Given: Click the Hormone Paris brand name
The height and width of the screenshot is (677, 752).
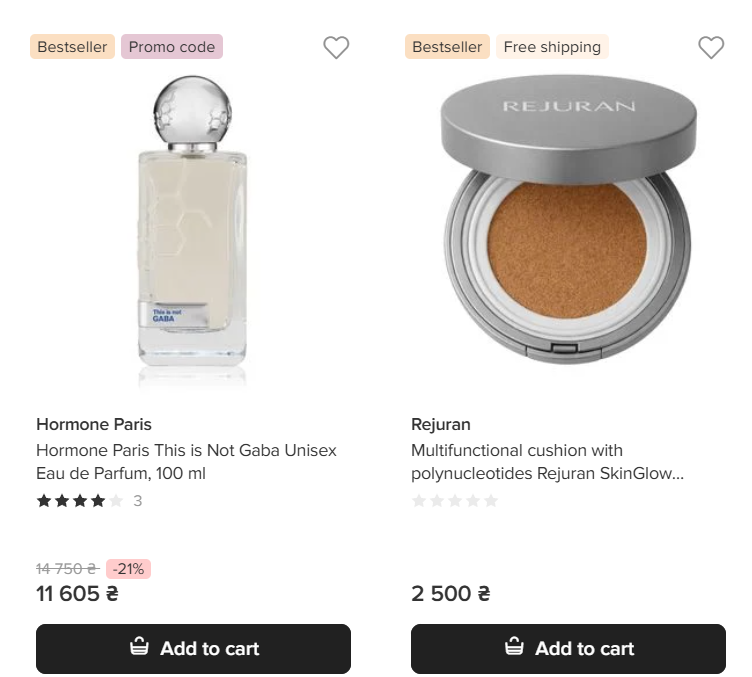Looking at the screenshot, I should point(94,424).
